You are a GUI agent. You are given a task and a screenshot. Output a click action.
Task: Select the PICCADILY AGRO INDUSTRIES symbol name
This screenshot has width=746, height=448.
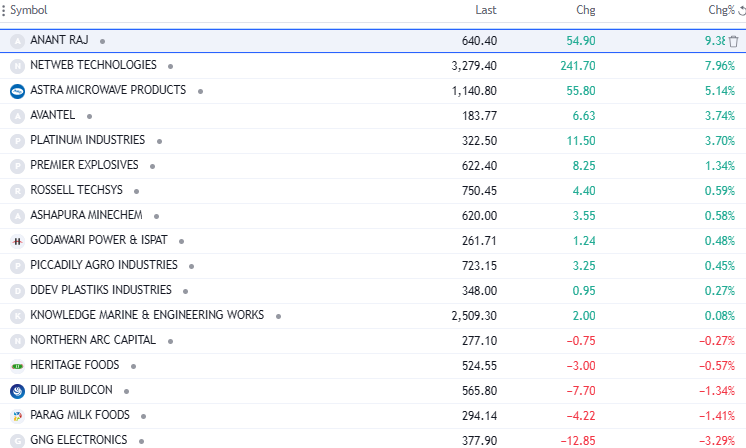[104, 265]
